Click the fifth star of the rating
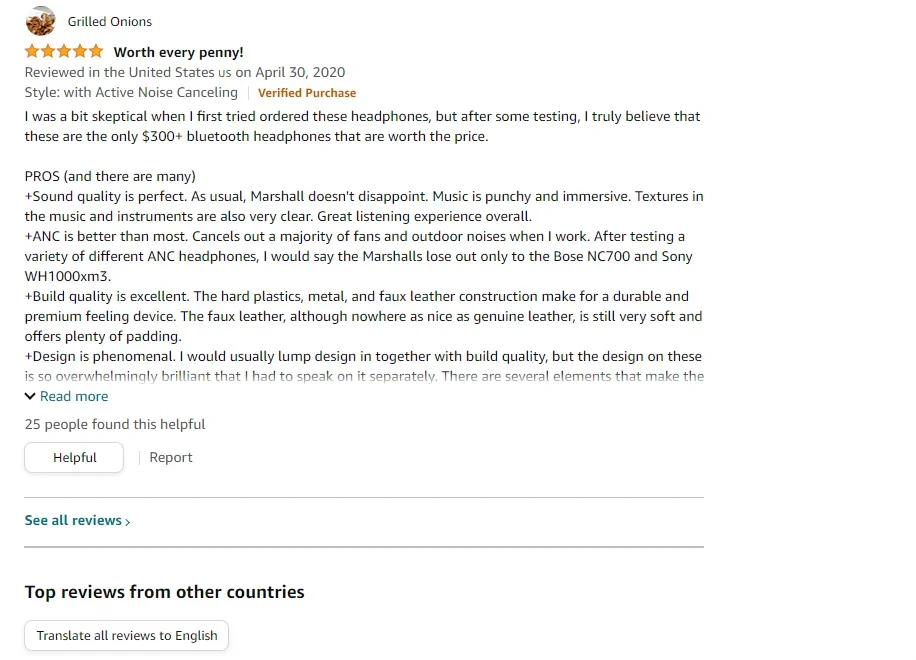Screen dimensions: 916x660 [x=96, y=51]
